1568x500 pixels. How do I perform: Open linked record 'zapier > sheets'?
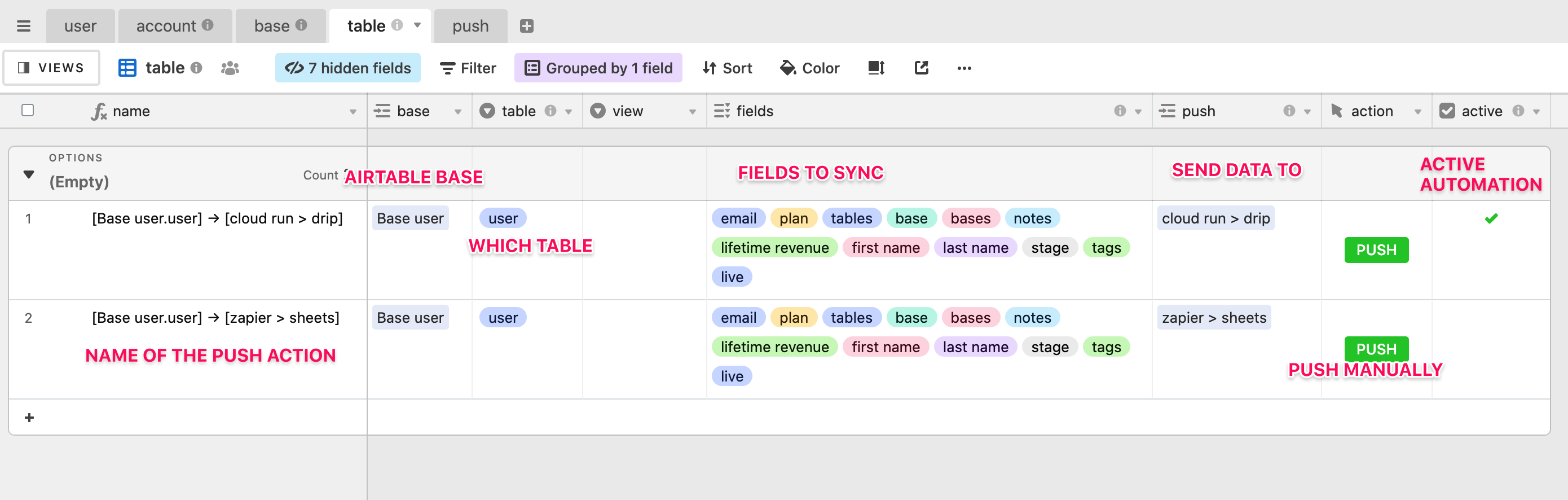point(1214,317)
